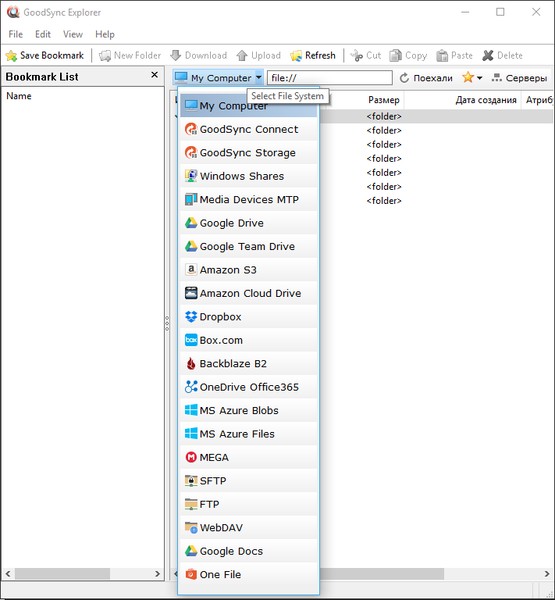The height and width of the screenshot is (600, 555).
Task: Open the View menu
Action: 73,34
